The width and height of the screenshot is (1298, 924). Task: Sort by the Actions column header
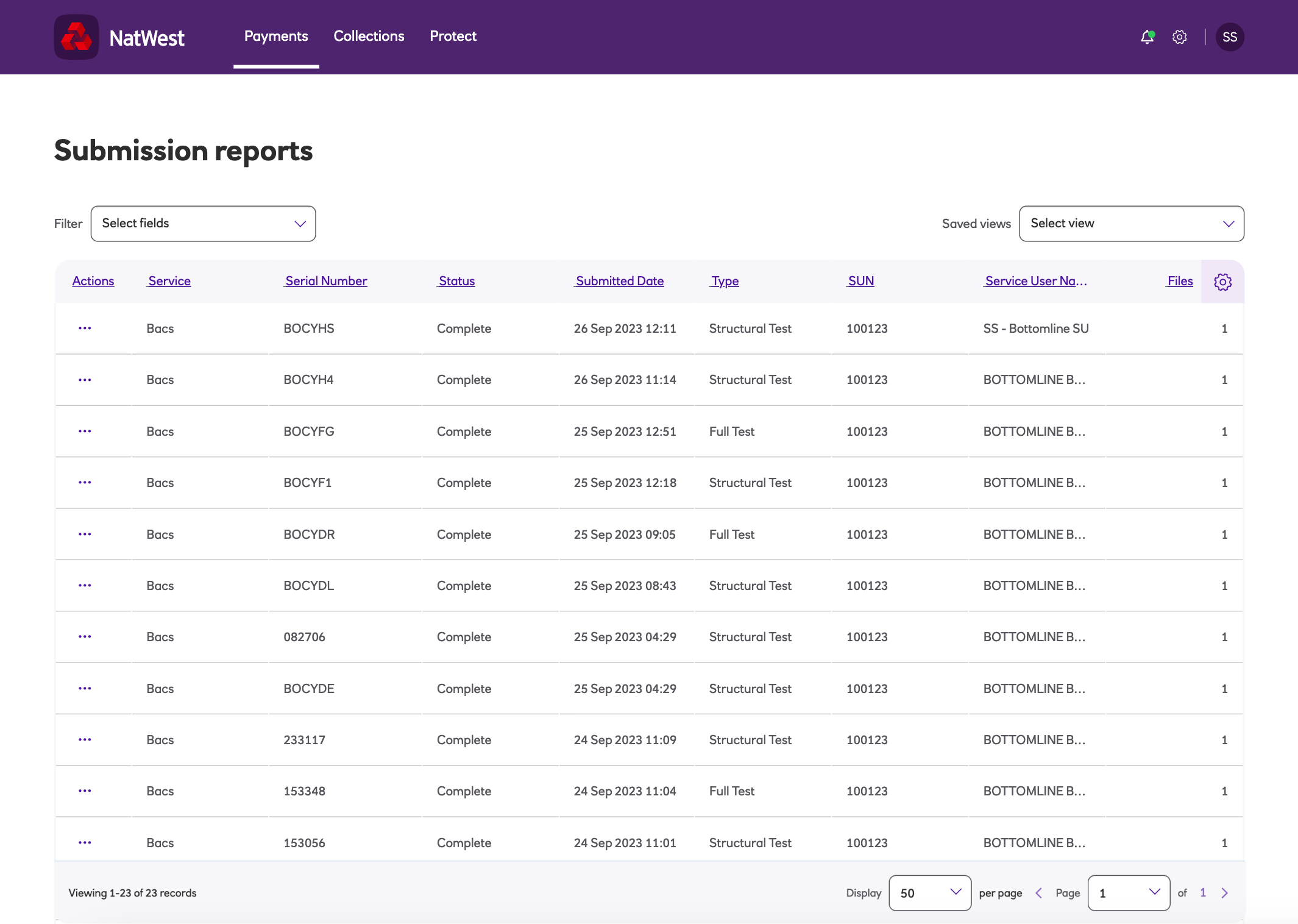tap(93, 281)
